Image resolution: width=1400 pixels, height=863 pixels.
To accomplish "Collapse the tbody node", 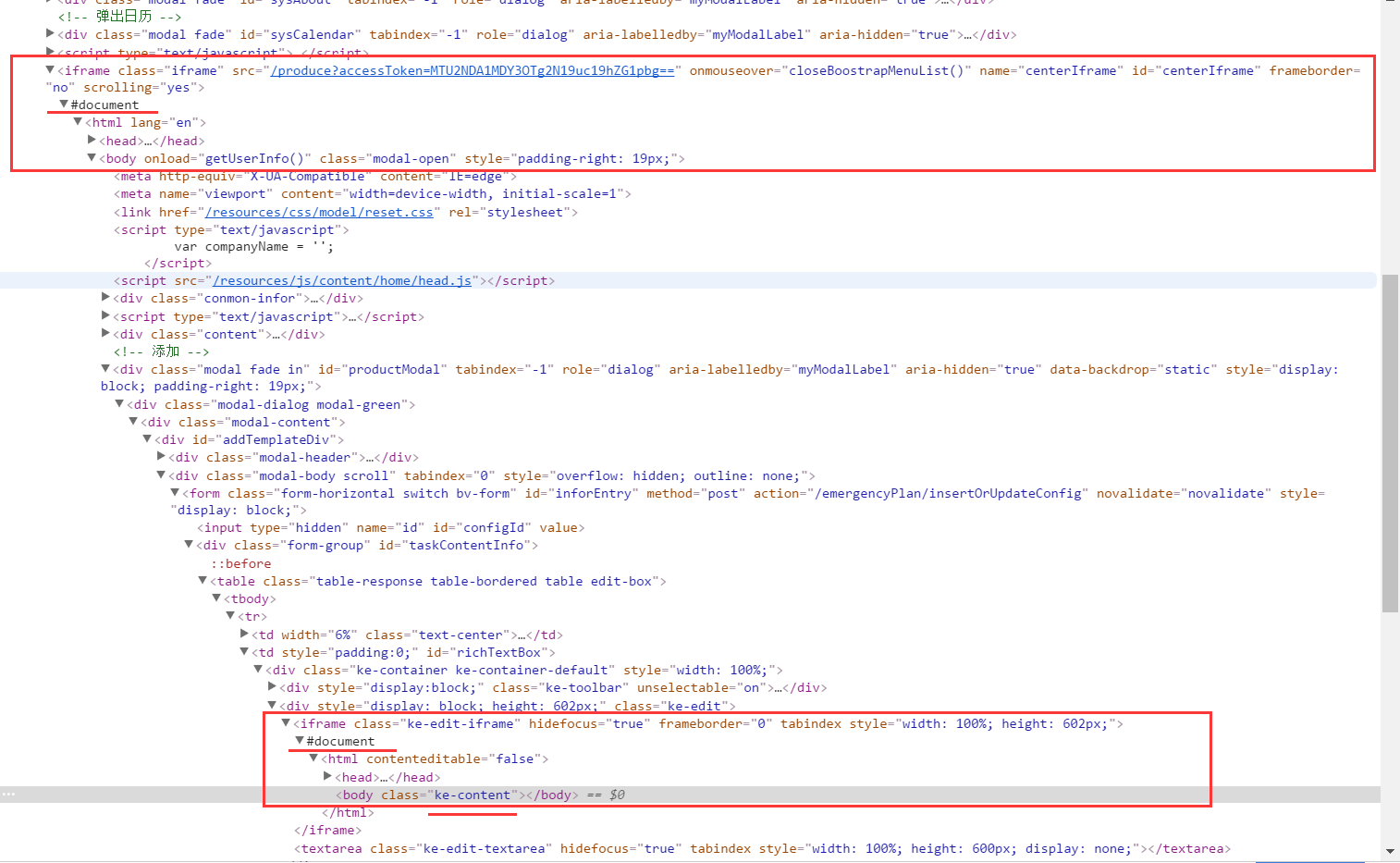I will (x=216, y=598).
